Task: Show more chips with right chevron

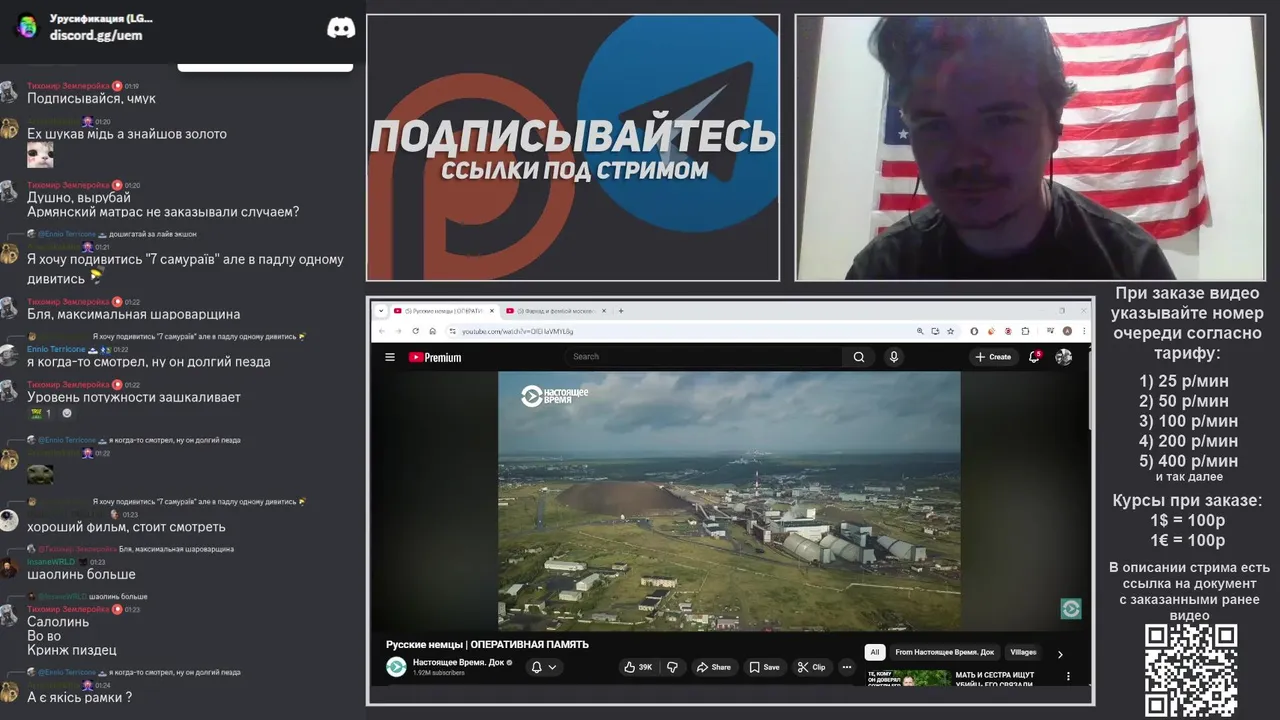Action: [1060, 654]
